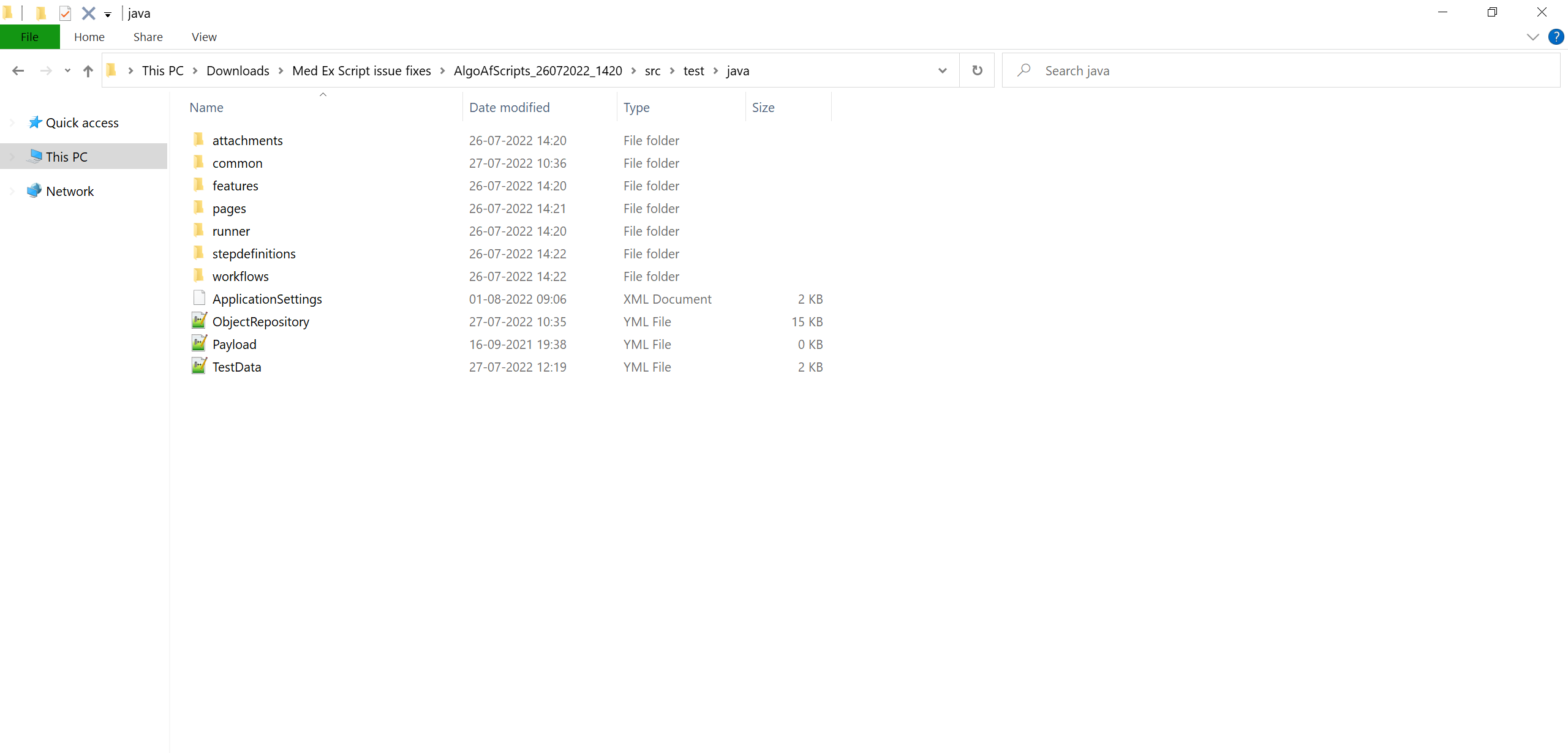
Task: Refresh the java folder view
Action: pyautogui.click(x=977, y=70)
